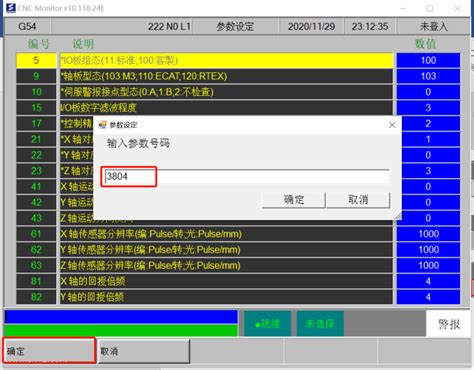Select the X轴传感器分辨率 description row
This screenshot has width=474, height=370.
coord(226,234)
